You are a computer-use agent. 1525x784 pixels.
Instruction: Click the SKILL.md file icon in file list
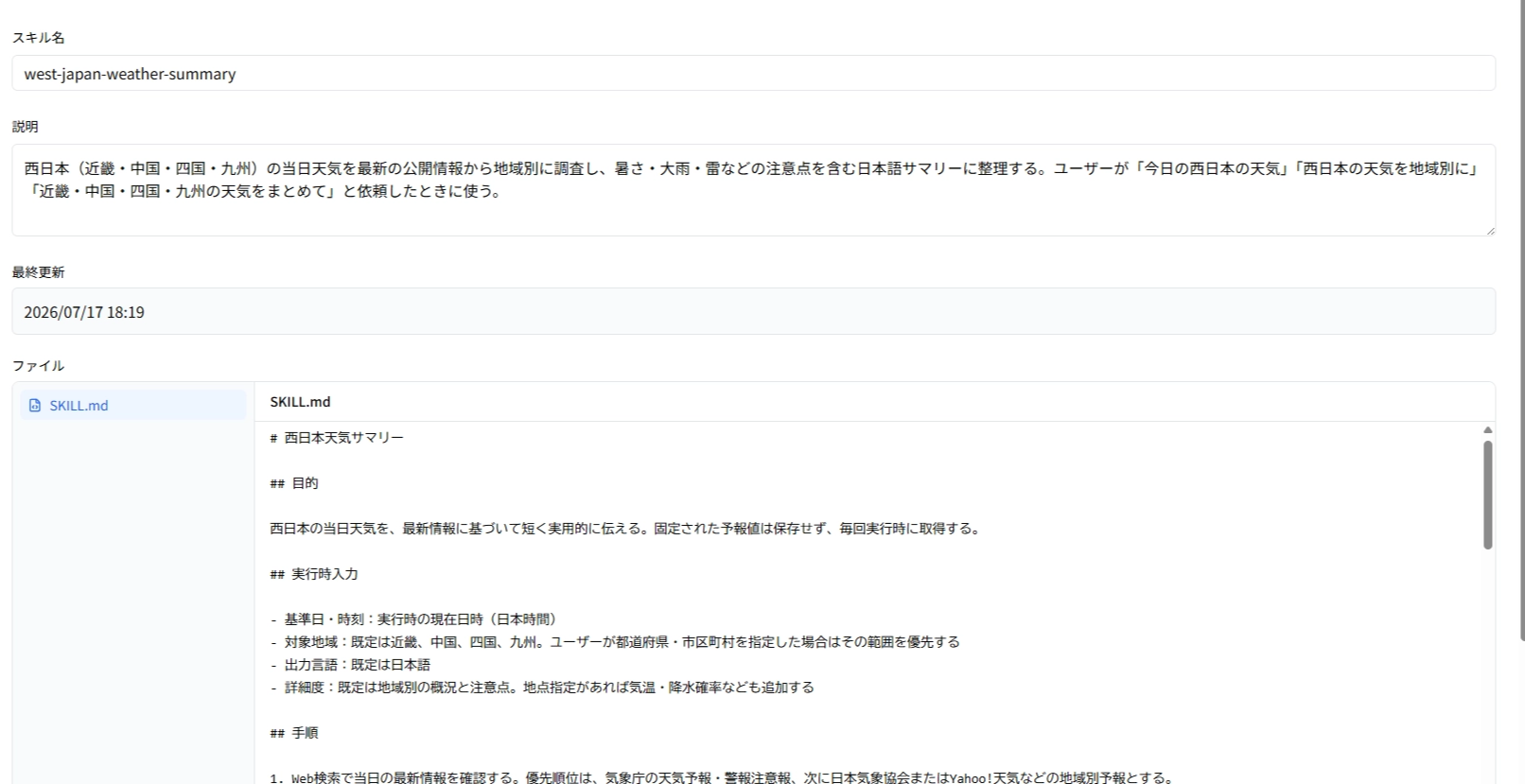pyautogui.click(x=35, y=406)
